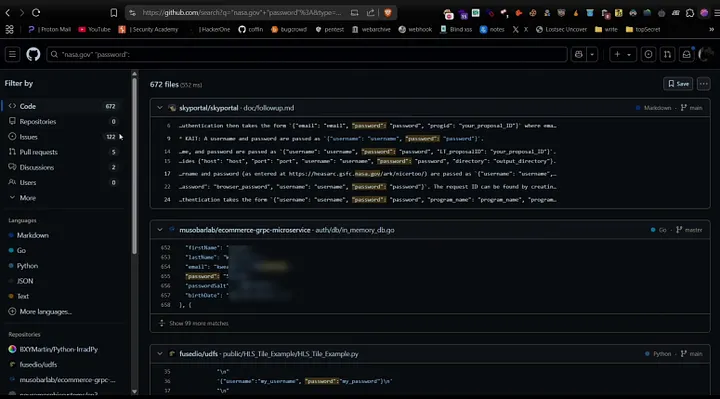Open the notifications inbox icon
Viewport: 720px width, 399px height.
[686, 55]
